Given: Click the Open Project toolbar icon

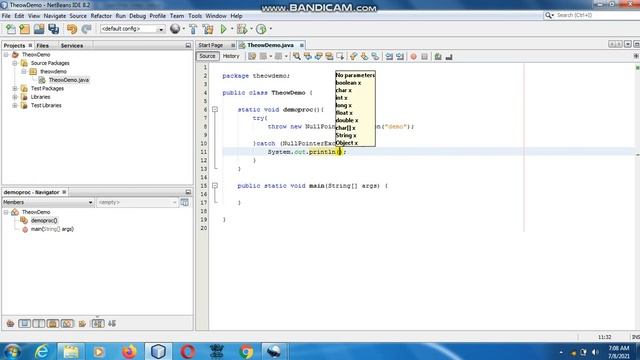Looking at the screenshot, I should coord(39,29).
